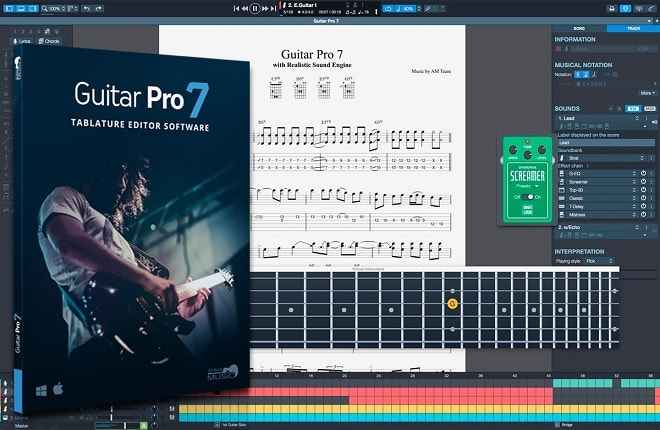Jump to the end of the score

click(x=273, y=8)
